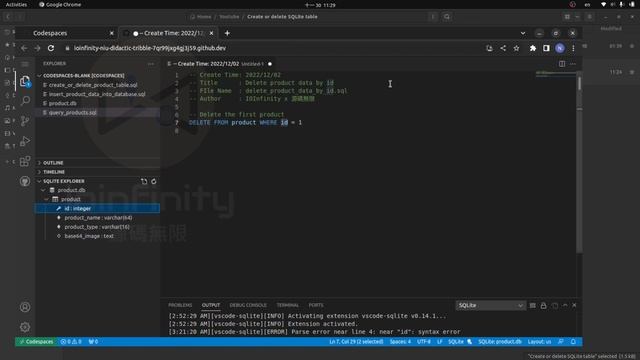Open Chrome three-dot menu
640x360 pixels.
pyautogui.click(x=573, y=48)
